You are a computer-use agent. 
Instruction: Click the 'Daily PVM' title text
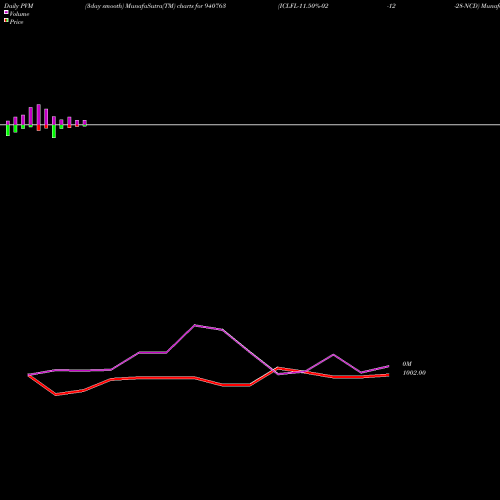[19, 6]
